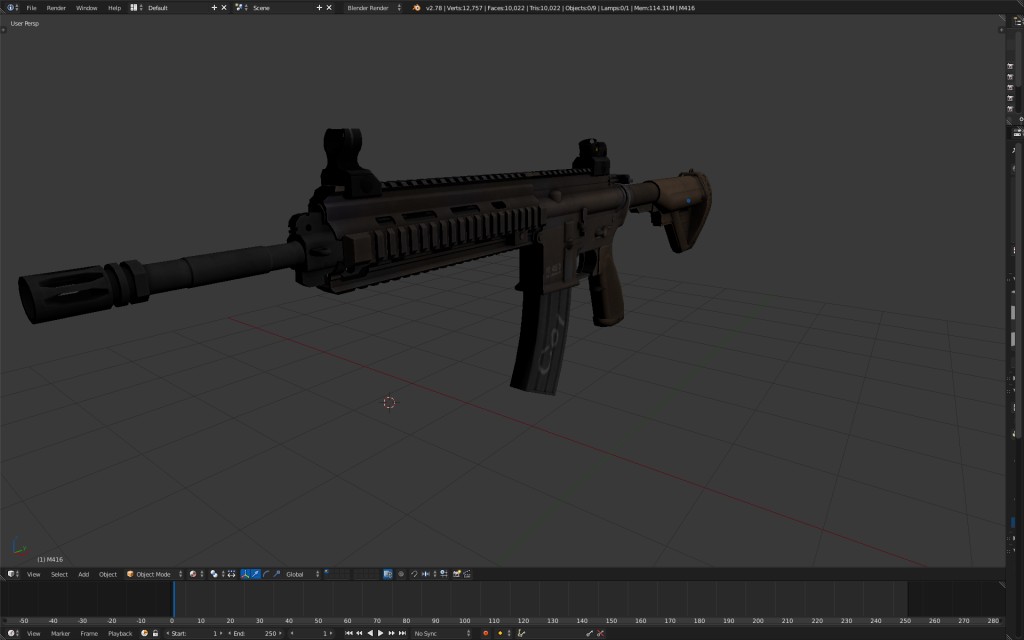
Task: Open the Object menu
Action: point(107,573)
